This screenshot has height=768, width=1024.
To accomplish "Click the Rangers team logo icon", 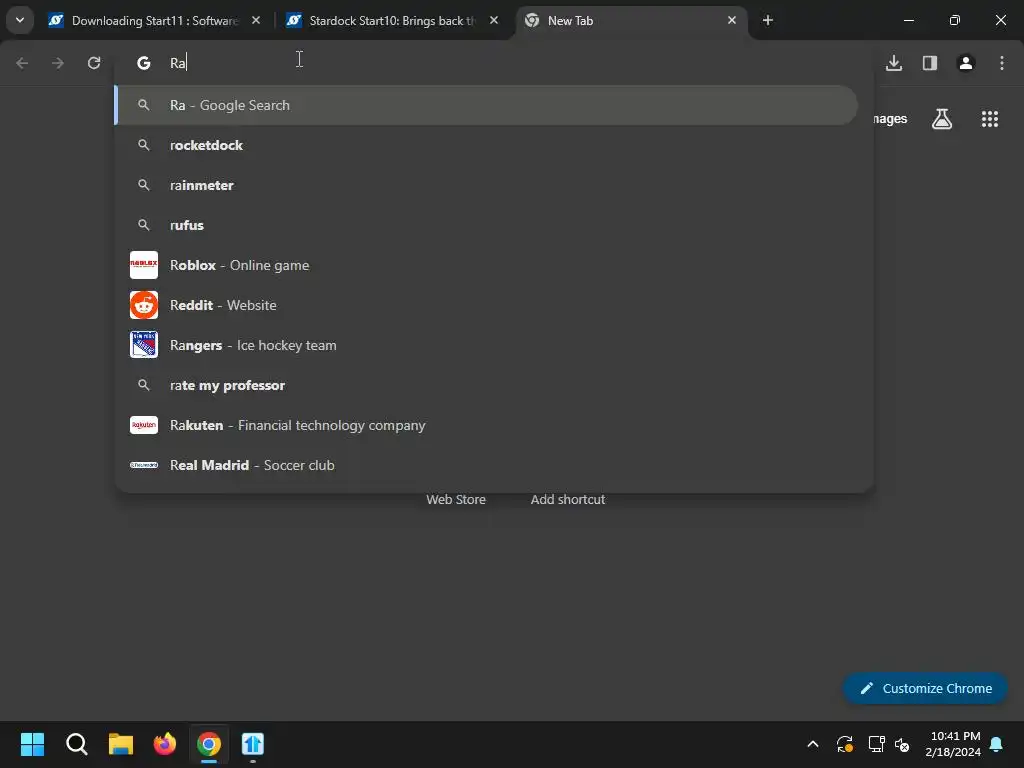I will coord(144,345).
